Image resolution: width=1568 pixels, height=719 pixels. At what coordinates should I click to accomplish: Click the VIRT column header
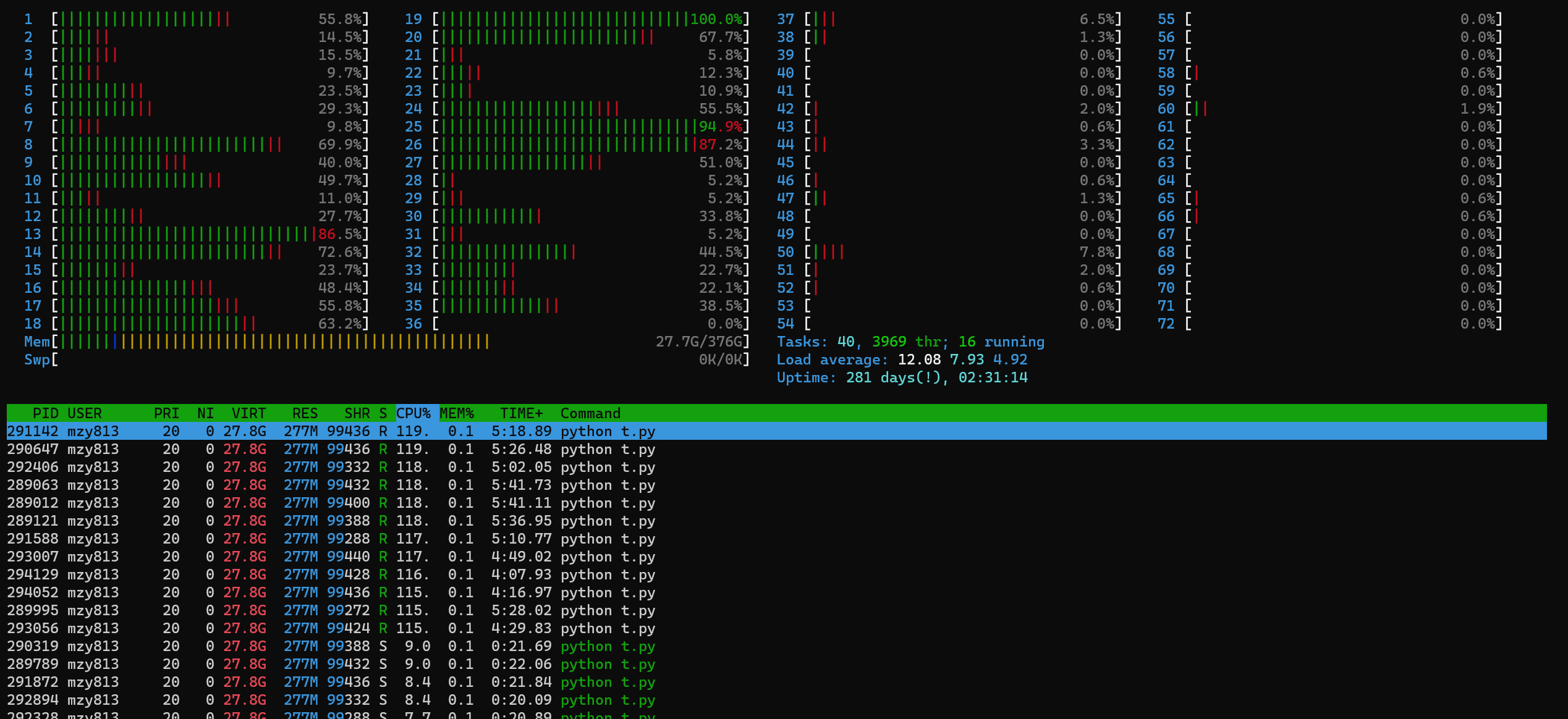(x=248, y=413)
